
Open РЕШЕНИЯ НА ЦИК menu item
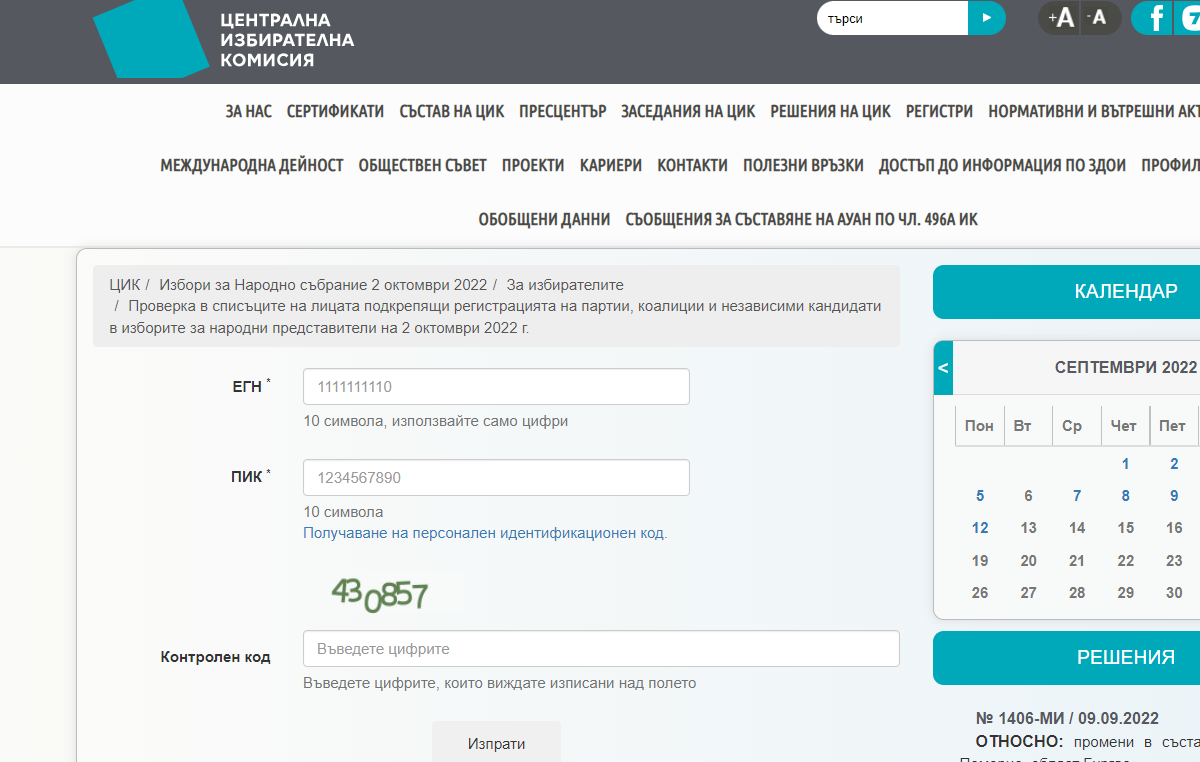pos(830,112)
